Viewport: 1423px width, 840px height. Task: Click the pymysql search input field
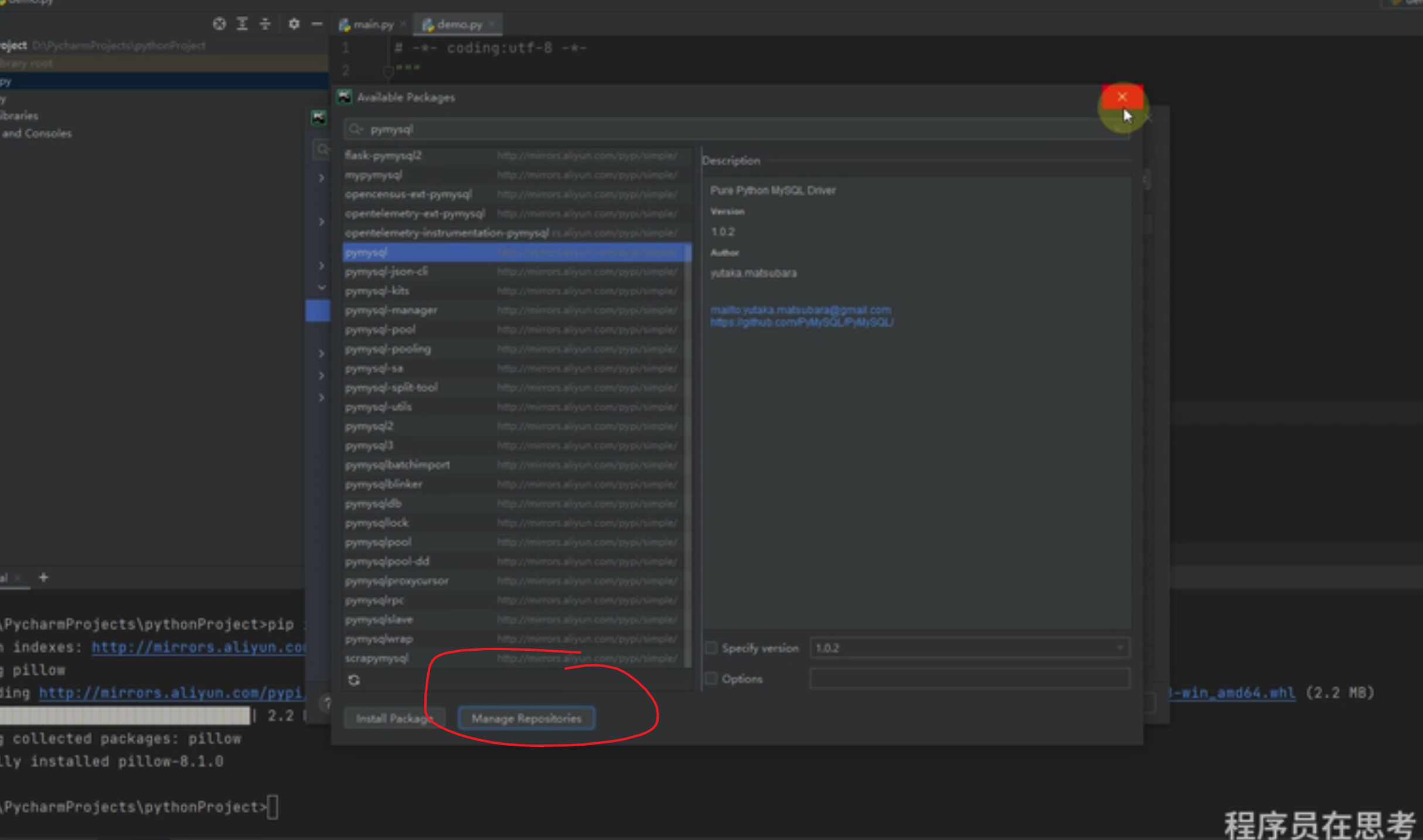(736, 129)
